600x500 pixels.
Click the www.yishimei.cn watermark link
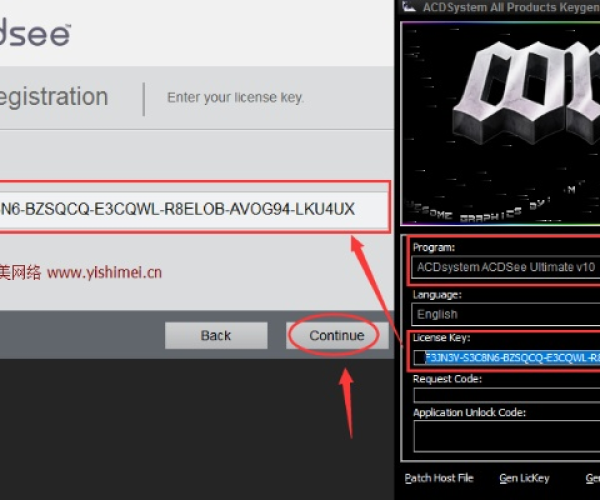pos(104,272)
